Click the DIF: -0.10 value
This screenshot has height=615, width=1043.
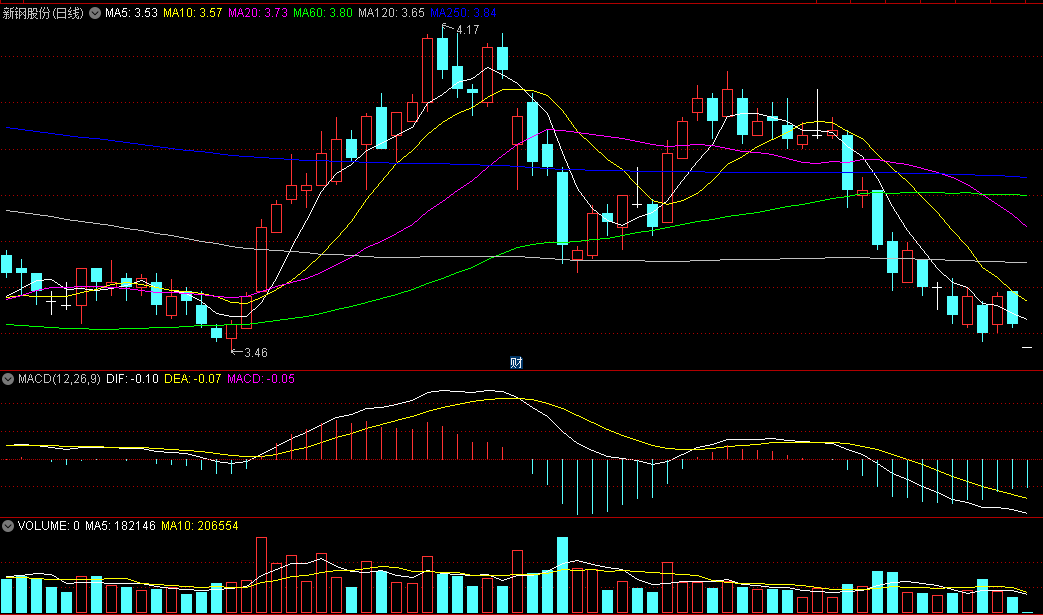[x=132, y=379]
